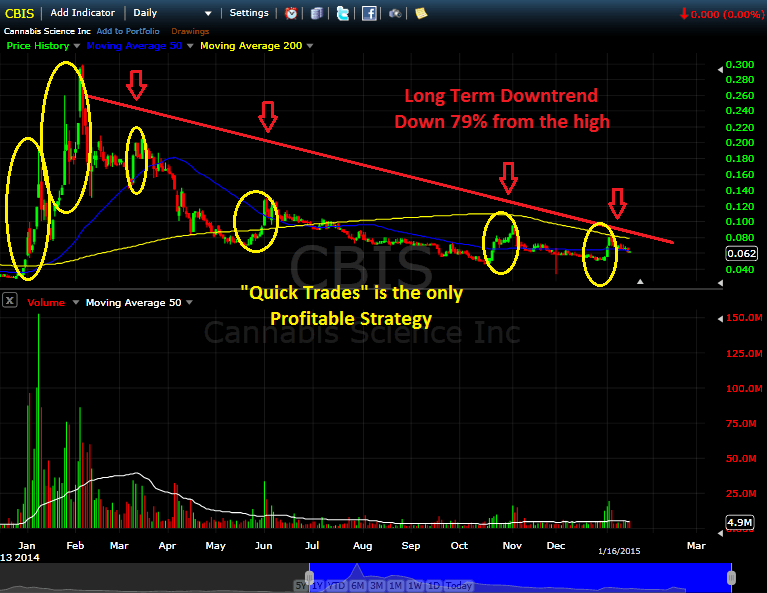Expand the Volume dropdown arrow
Screen dimensions: 767x593
tap(75, 302)
